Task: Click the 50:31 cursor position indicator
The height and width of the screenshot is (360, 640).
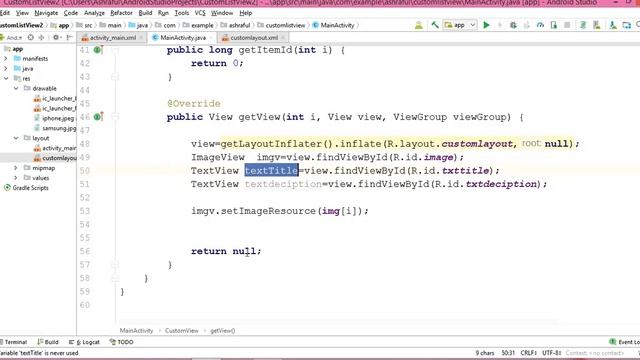Action: point(508,353)
